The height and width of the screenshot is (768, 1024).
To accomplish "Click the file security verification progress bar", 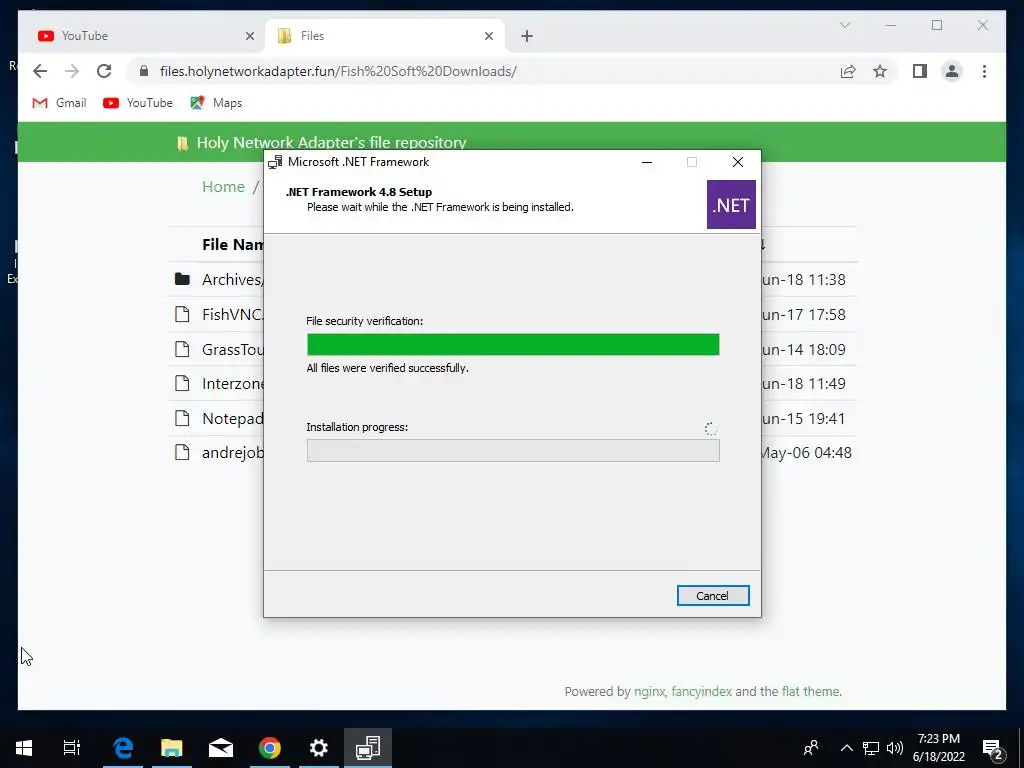I will (x=513, y=345).
